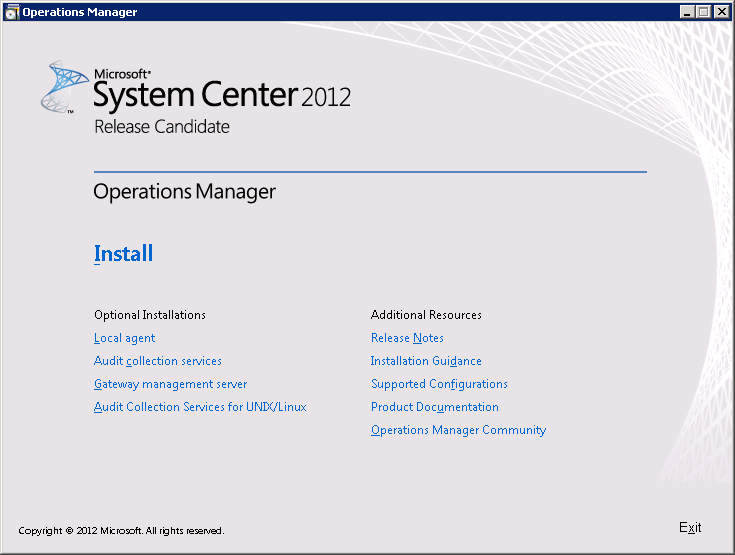The height and width of the screenshot is (555, 735).
Task: Visit Operations Manager Community
Action: coord(458,430)
